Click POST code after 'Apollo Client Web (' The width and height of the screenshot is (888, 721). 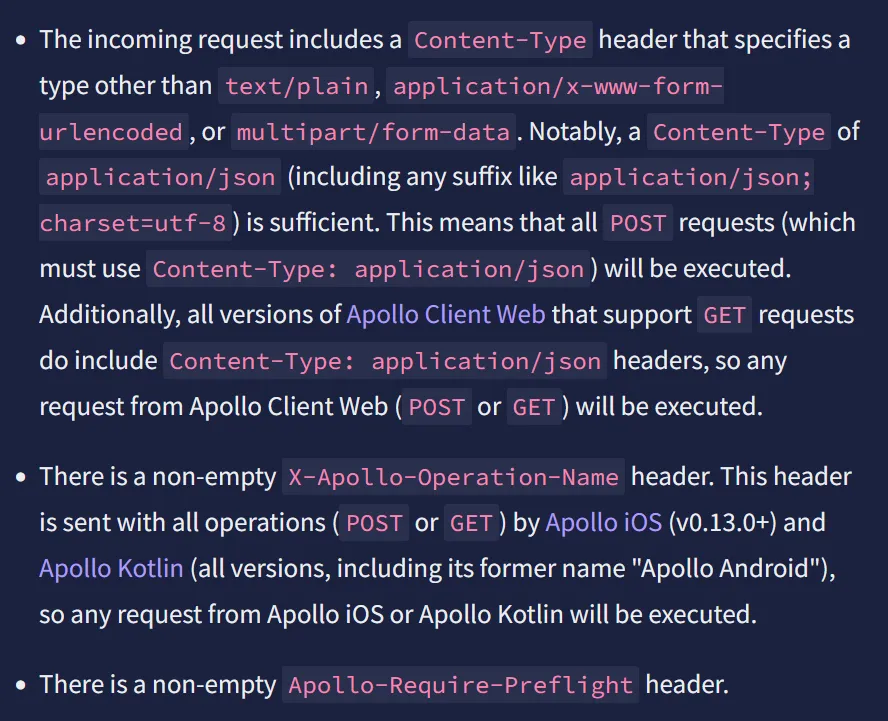(437, 407)
